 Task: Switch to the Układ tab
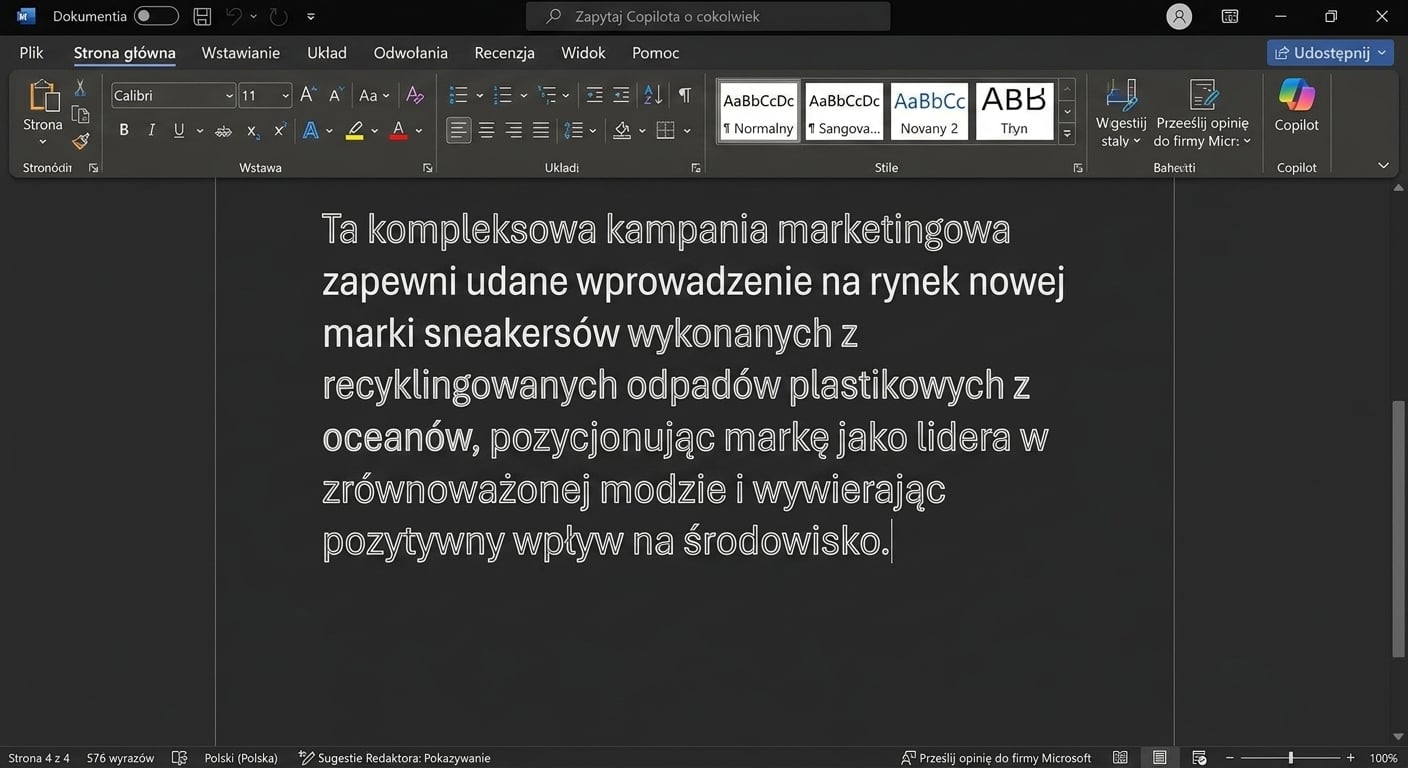click(327, 53)
